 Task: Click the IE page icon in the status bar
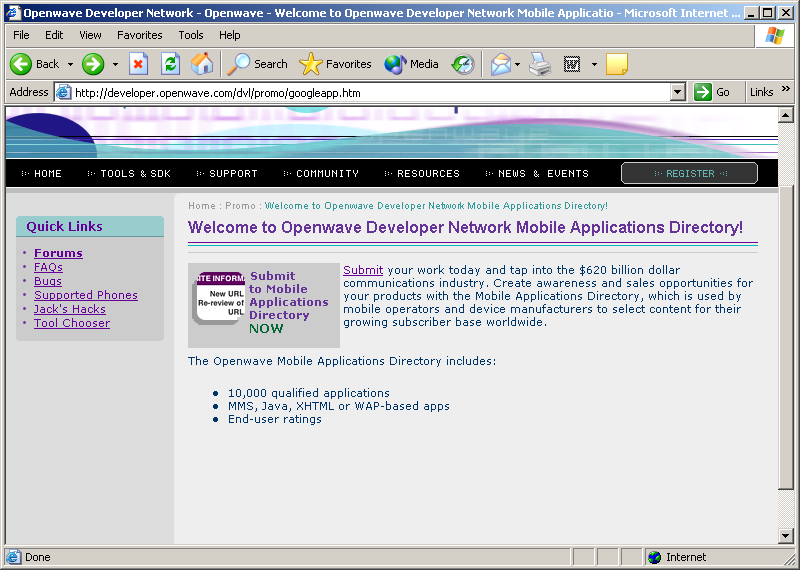(13, 557)
